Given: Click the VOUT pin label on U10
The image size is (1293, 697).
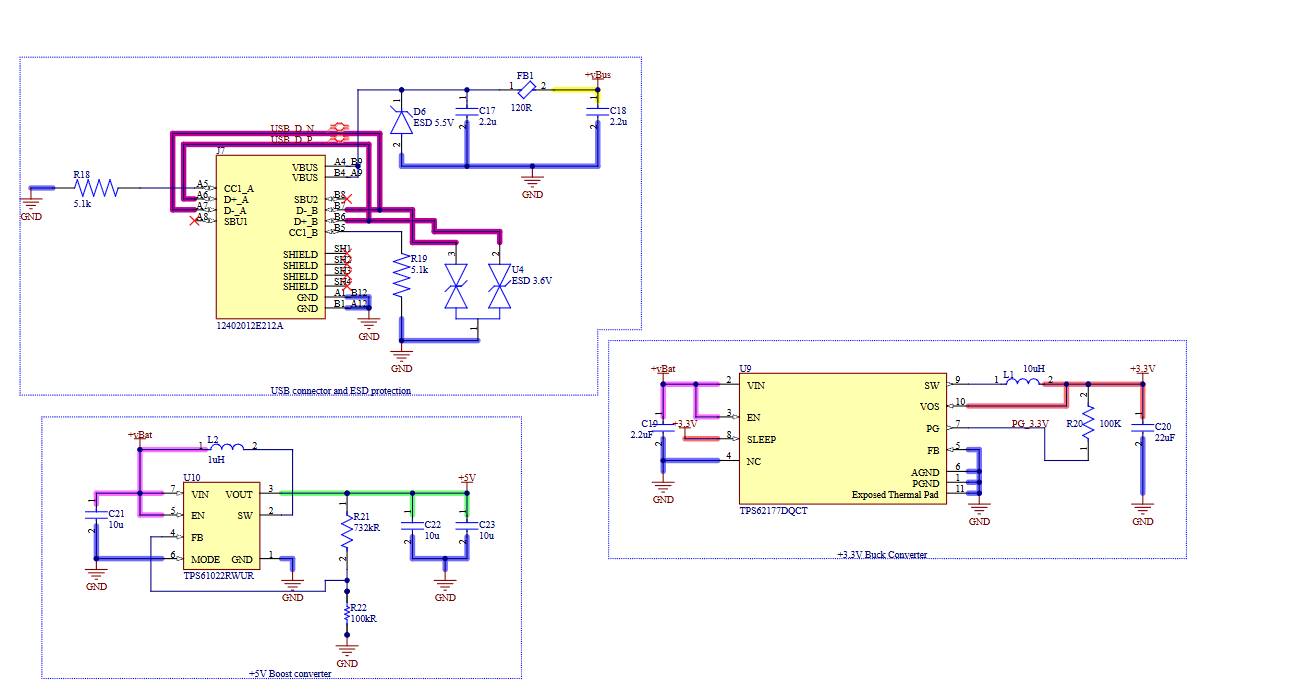Looking at the screenshot, I should coord(239,493).
